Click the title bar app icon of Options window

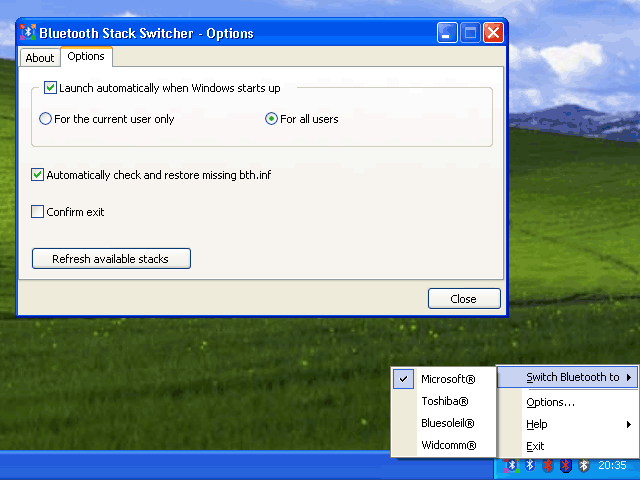pyautogui.click(x=28, y=33)
